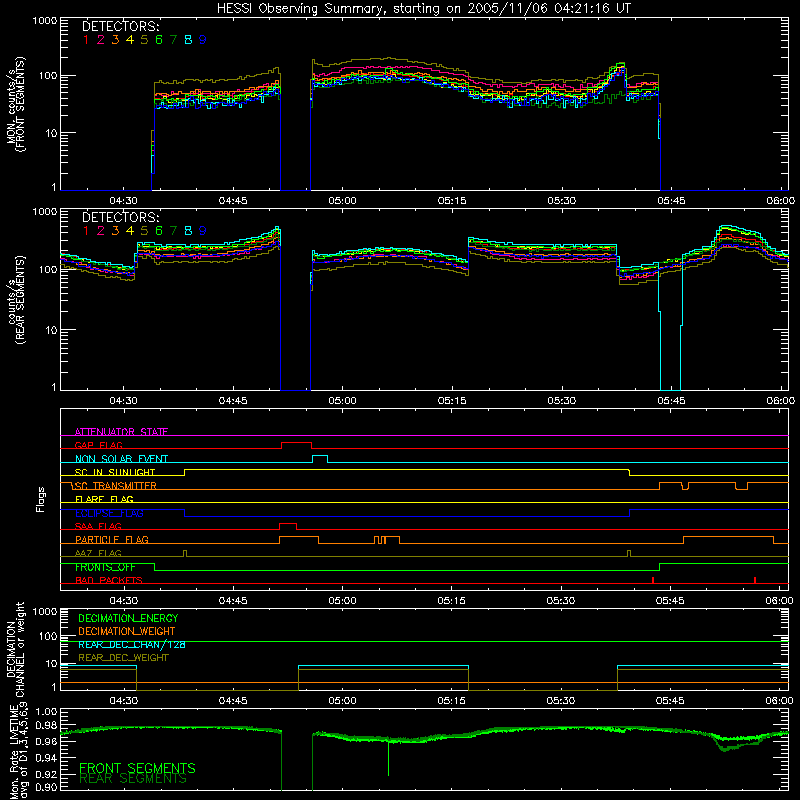Click detector 4 legend number in front segments panel
The image size is (800, 800).
click(130, 40)
